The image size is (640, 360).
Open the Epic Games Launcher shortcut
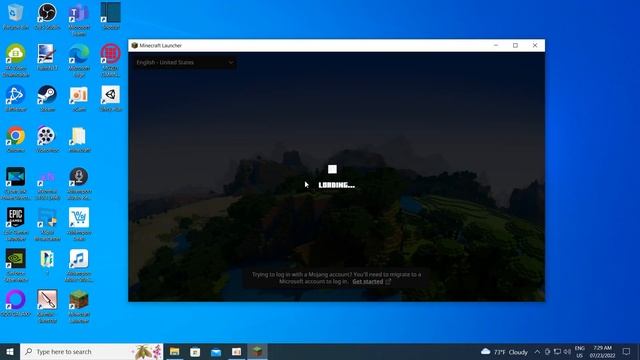[x=16, y=217]
